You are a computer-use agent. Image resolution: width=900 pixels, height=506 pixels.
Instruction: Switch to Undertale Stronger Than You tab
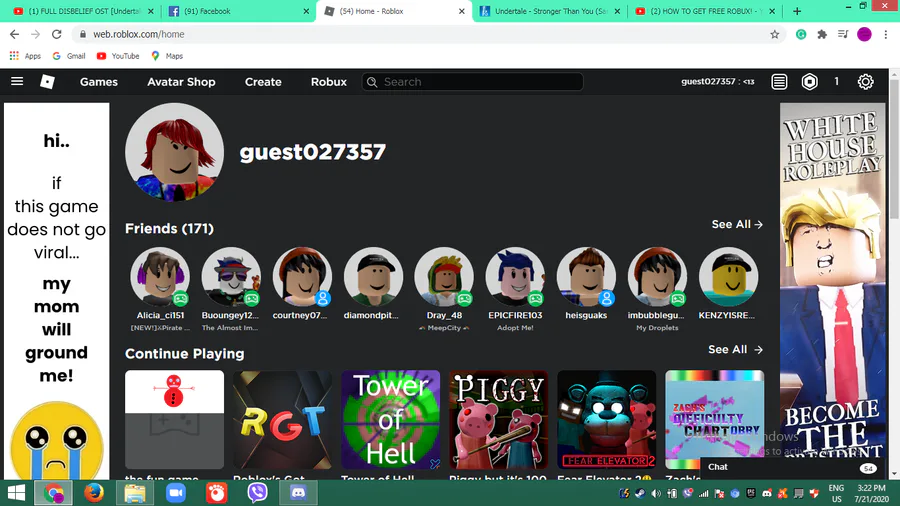pyautogui.click(x=549, y=11)
